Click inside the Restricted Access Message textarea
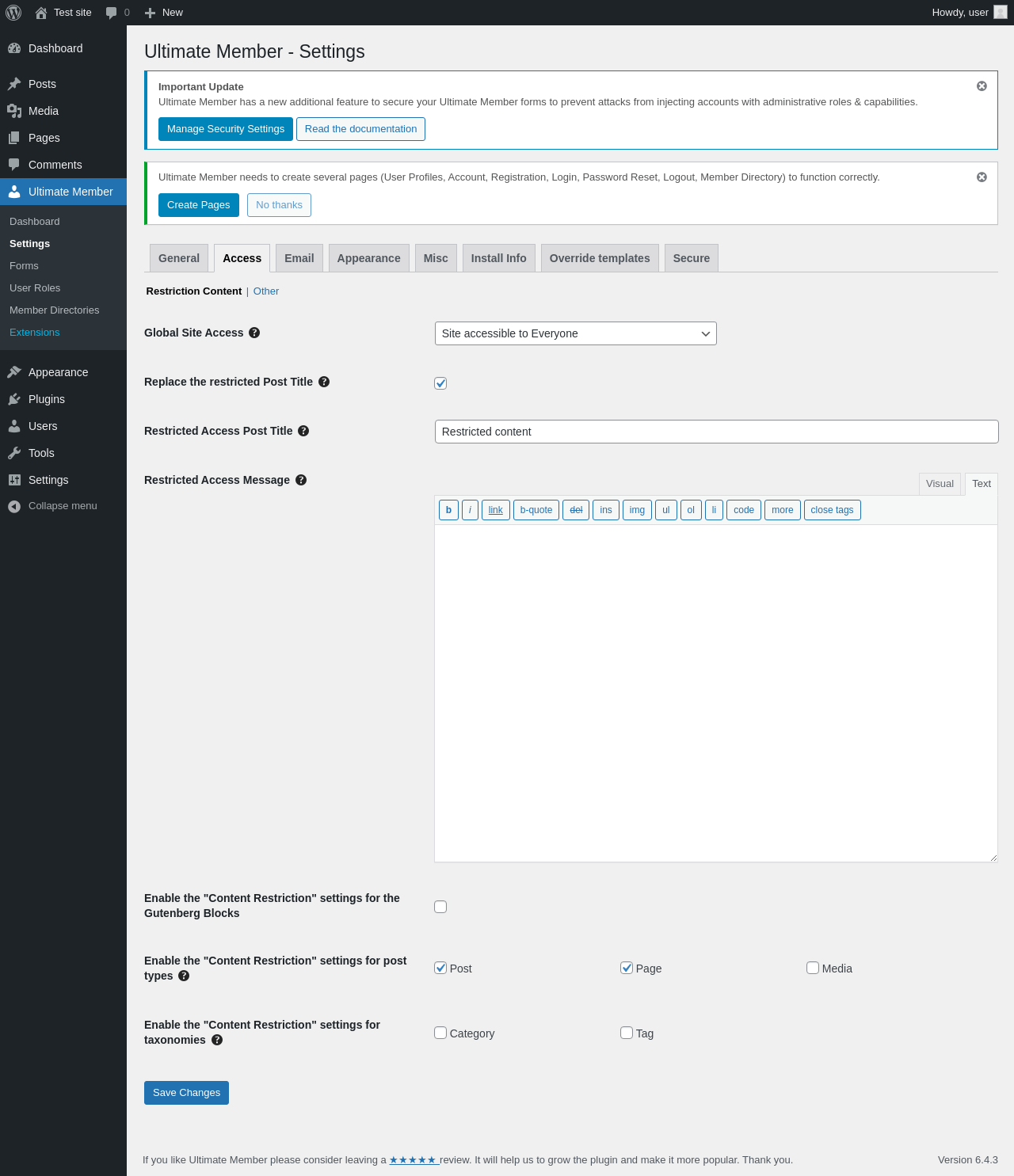The image size is (1014, 1176). (716, 694)
